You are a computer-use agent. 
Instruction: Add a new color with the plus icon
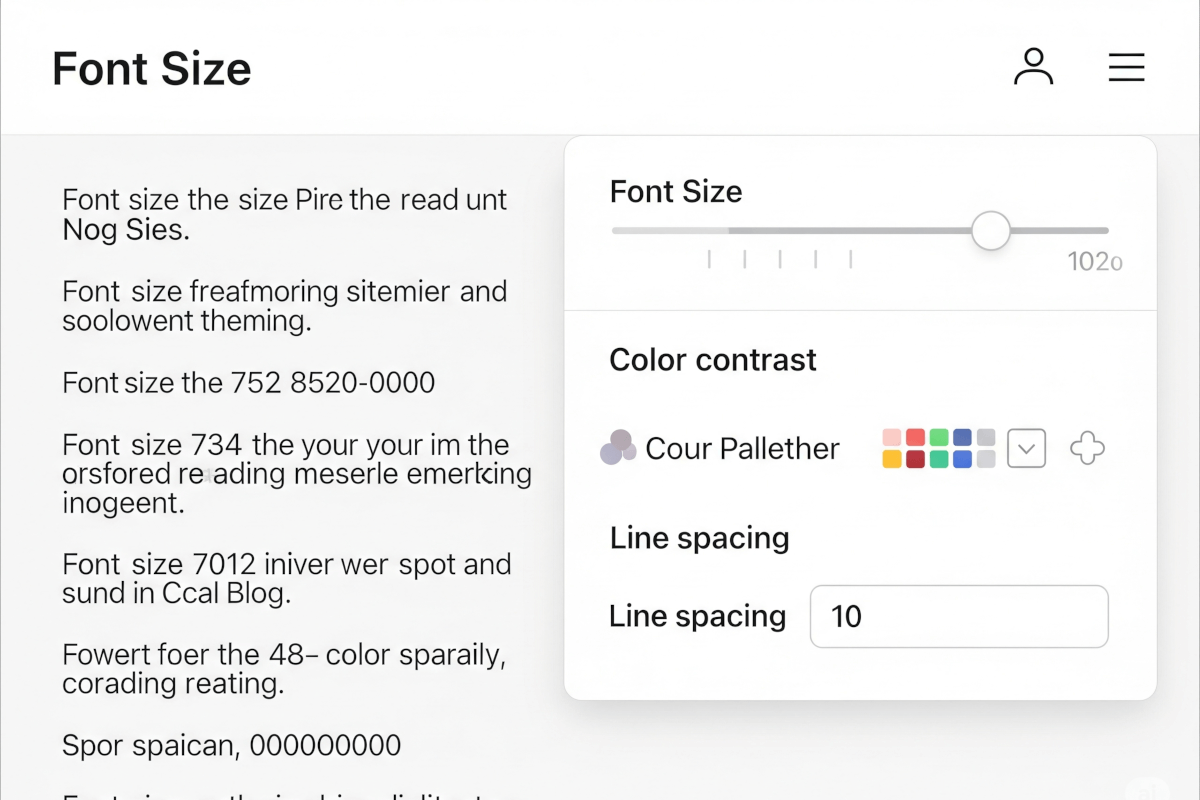click(x=1086, y=448)
